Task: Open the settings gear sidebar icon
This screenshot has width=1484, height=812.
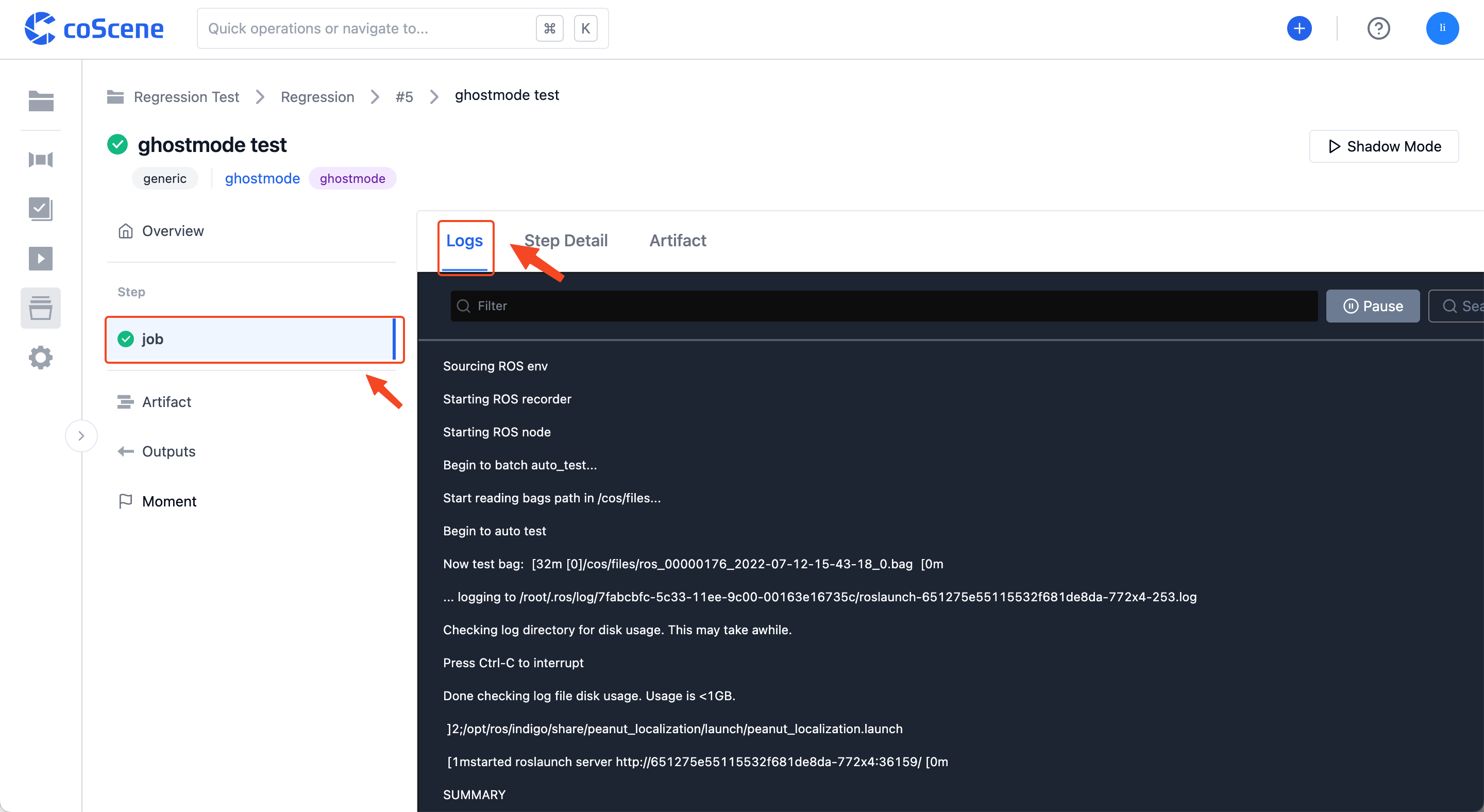Action: pos(41,358)
